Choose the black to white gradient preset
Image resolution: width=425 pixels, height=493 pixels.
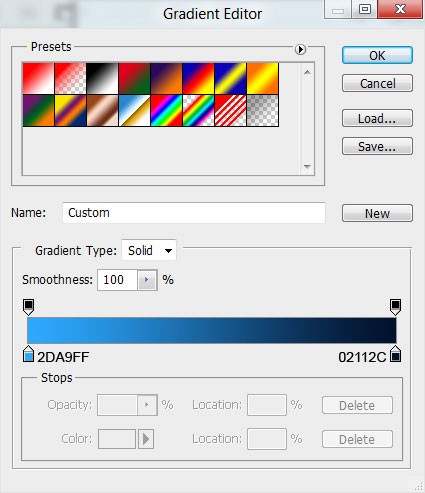pos(102,79)
